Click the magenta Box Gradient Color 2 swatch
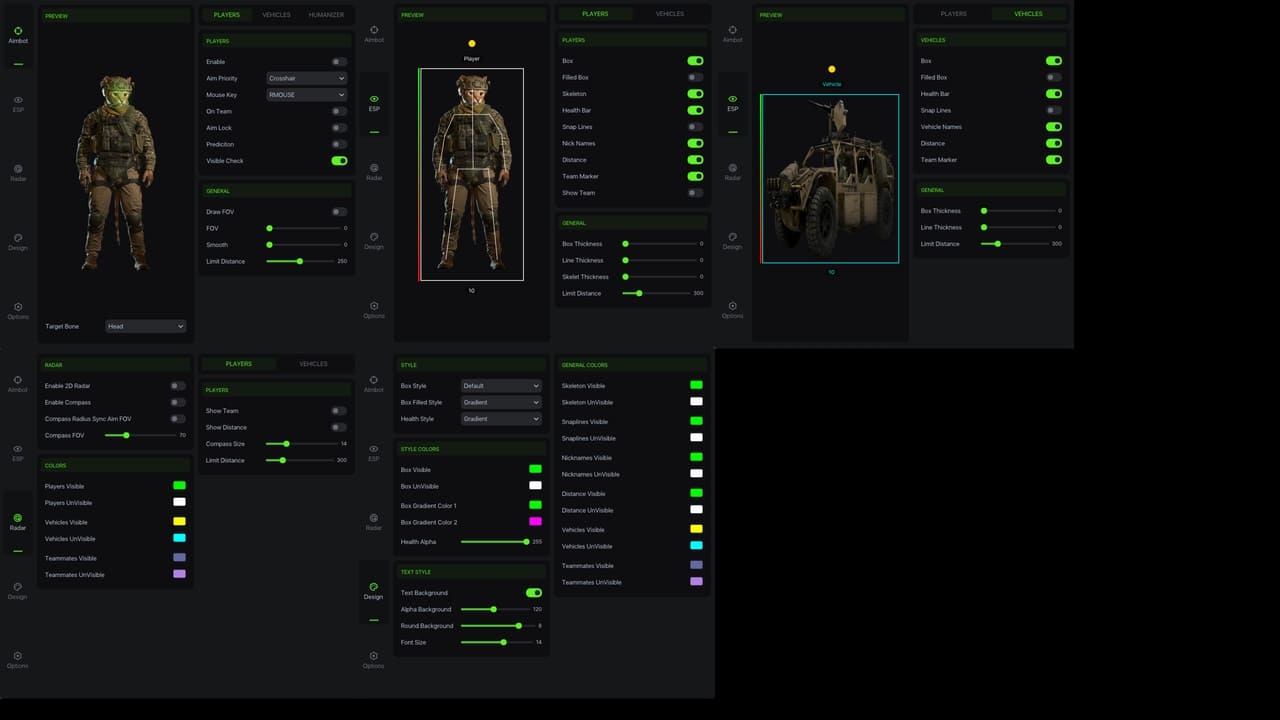This screenshot has height=720, width=1280. [535, 522]
